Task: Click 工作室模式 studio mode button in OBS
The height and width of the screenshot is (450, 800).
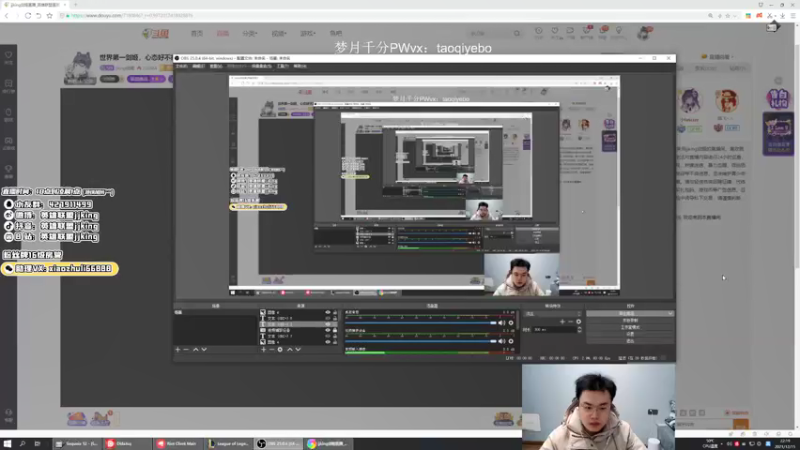Action: (x=631, y=327)
